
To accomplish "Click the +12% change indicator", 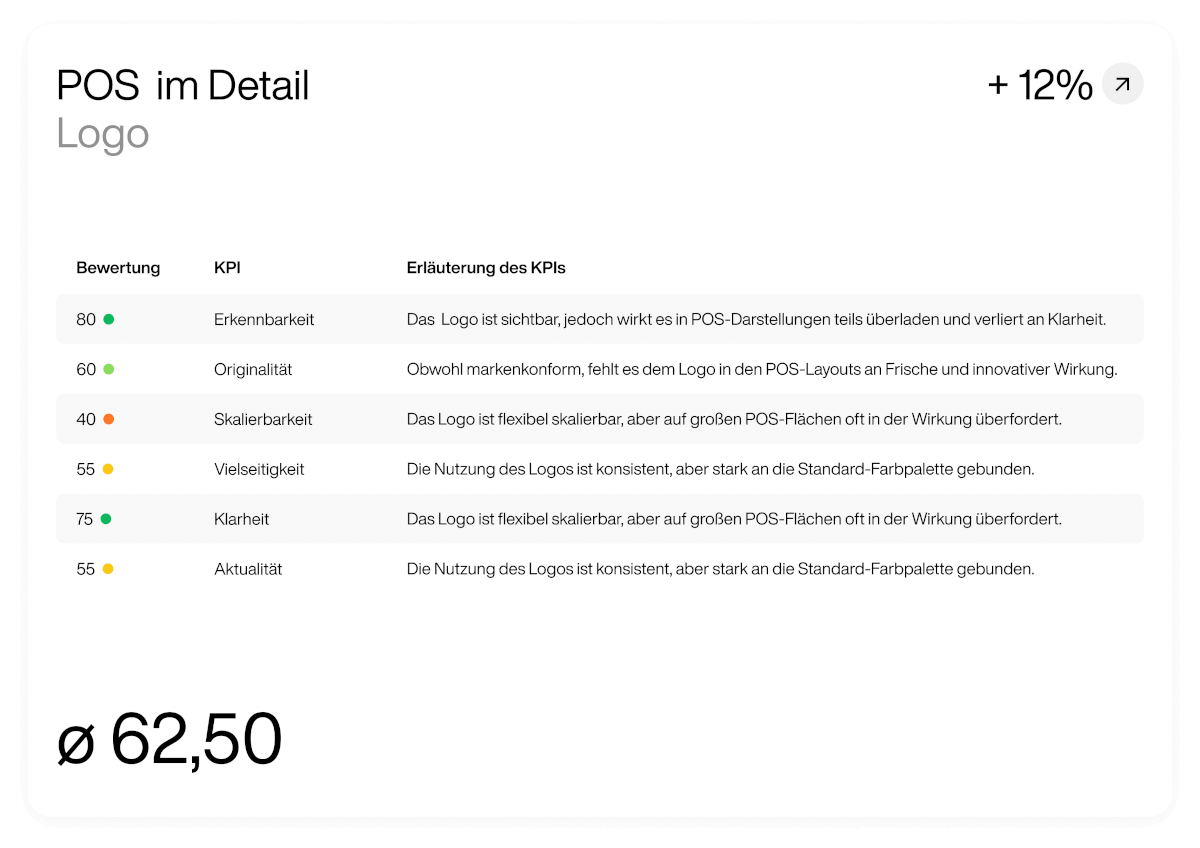I will [x=1040, y=85].
